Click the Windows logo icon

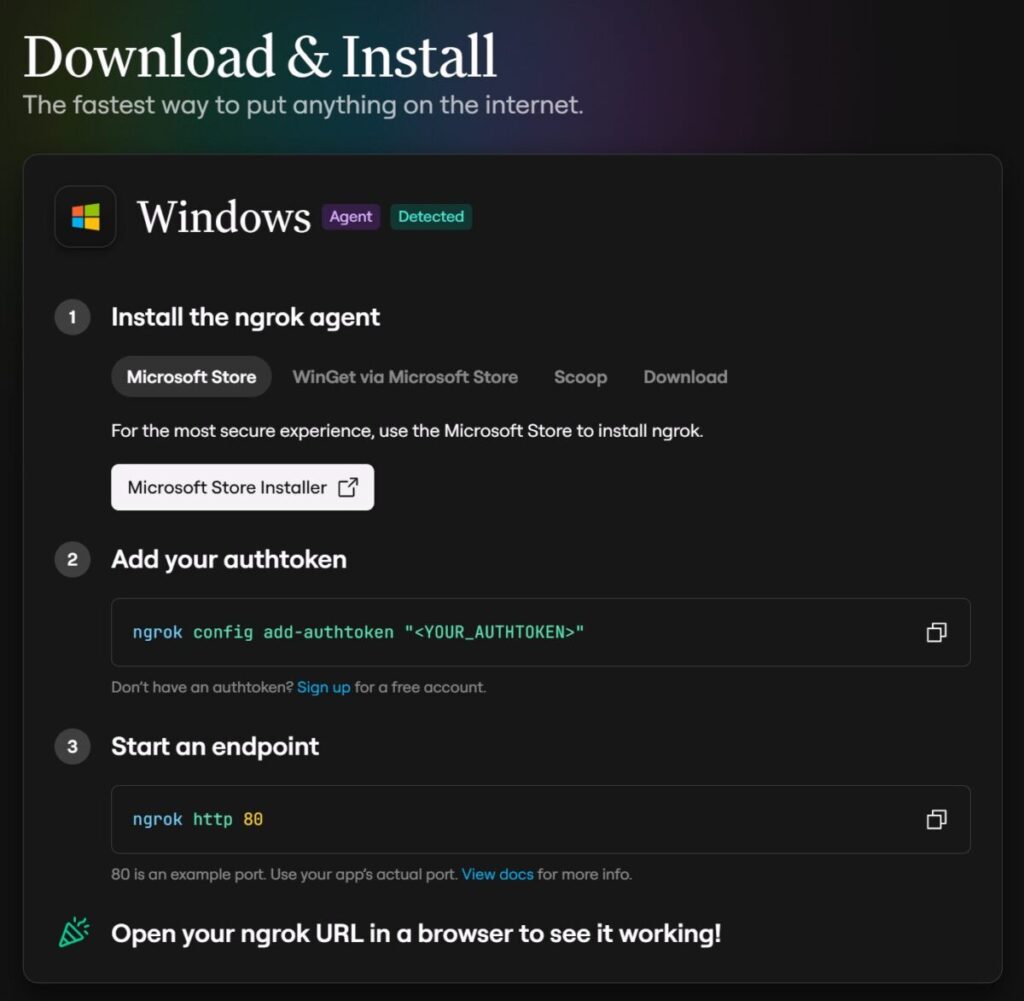point(85,217)
